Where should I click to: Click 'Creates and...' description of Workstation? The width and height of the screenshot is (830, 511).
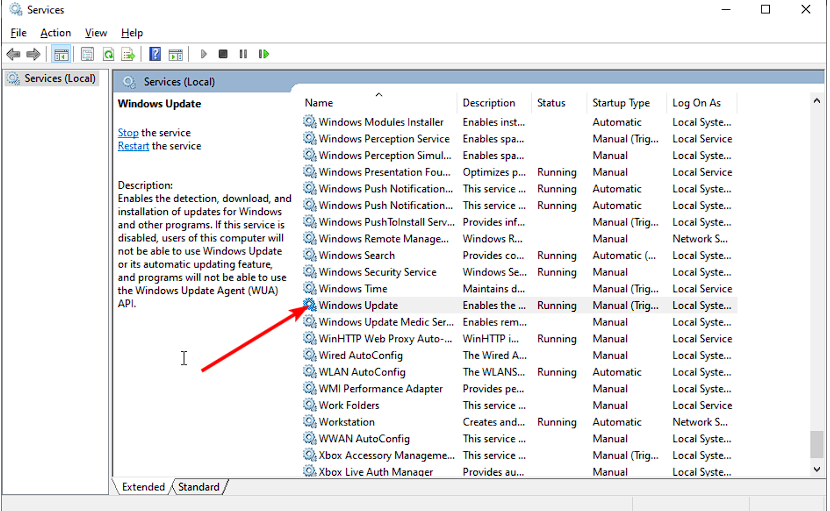point(493,422)
